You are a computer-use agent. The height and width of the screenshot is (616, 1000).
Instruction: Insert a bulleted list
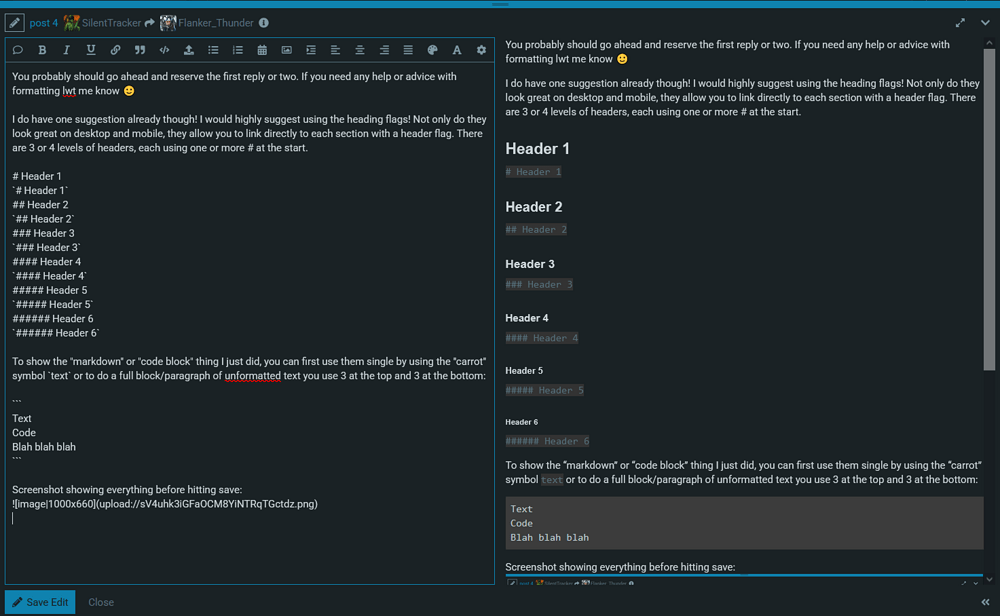coord(213,50)
